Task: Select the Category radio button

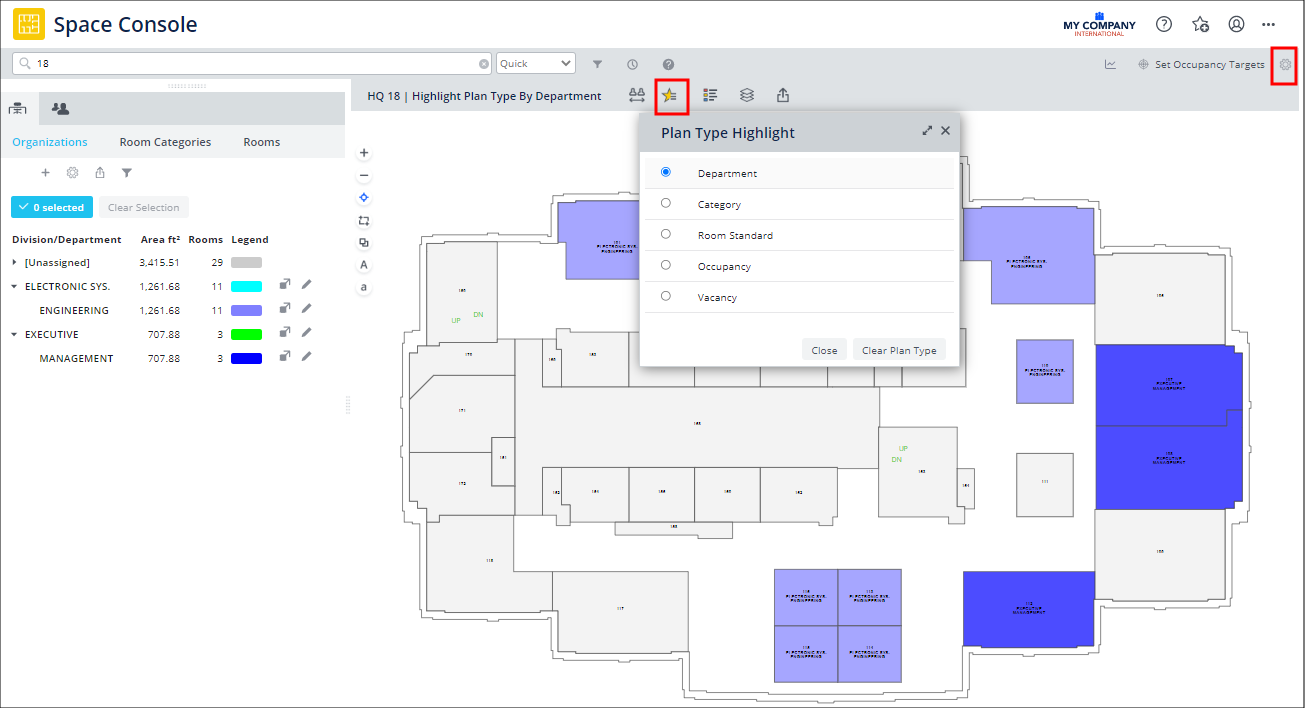Action: point(666,203)
